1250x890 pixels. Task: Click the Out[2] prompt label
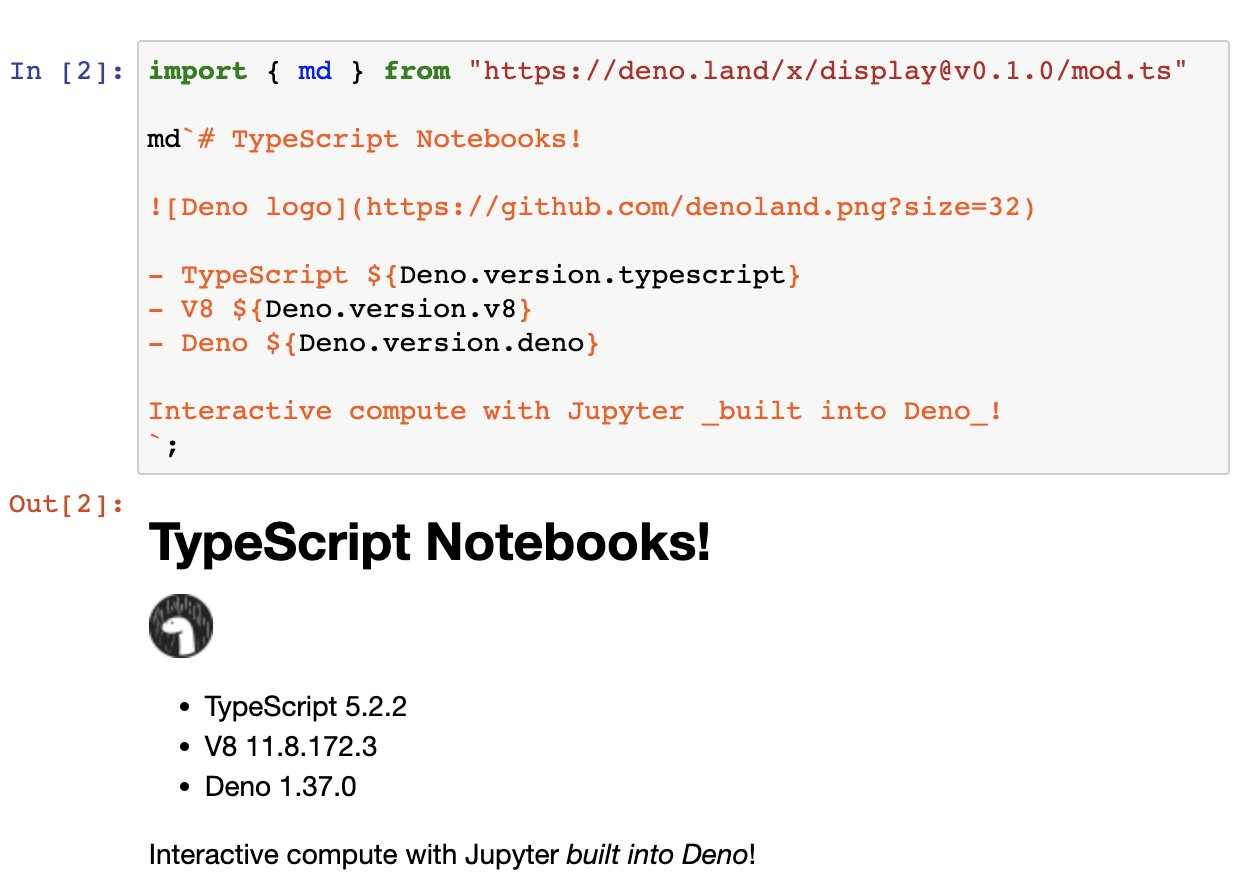pyautogui.click(x=67, y=503)
